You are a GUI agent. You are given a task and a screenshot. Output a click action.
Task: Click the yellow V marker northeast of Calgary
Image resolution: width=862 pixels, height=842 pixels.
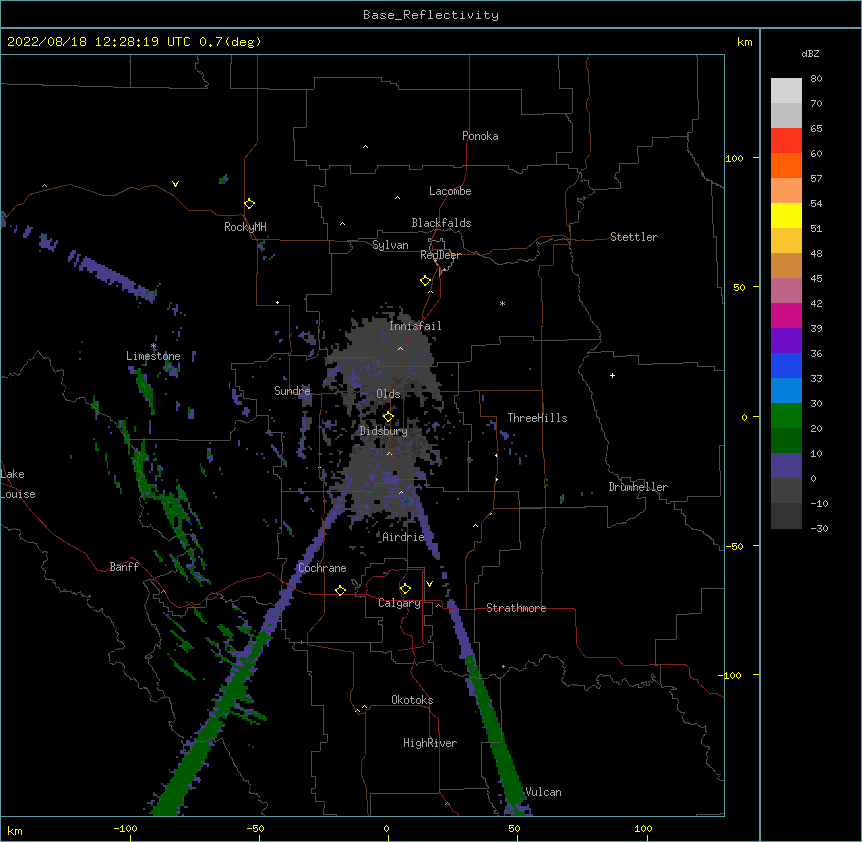[429, 584]
